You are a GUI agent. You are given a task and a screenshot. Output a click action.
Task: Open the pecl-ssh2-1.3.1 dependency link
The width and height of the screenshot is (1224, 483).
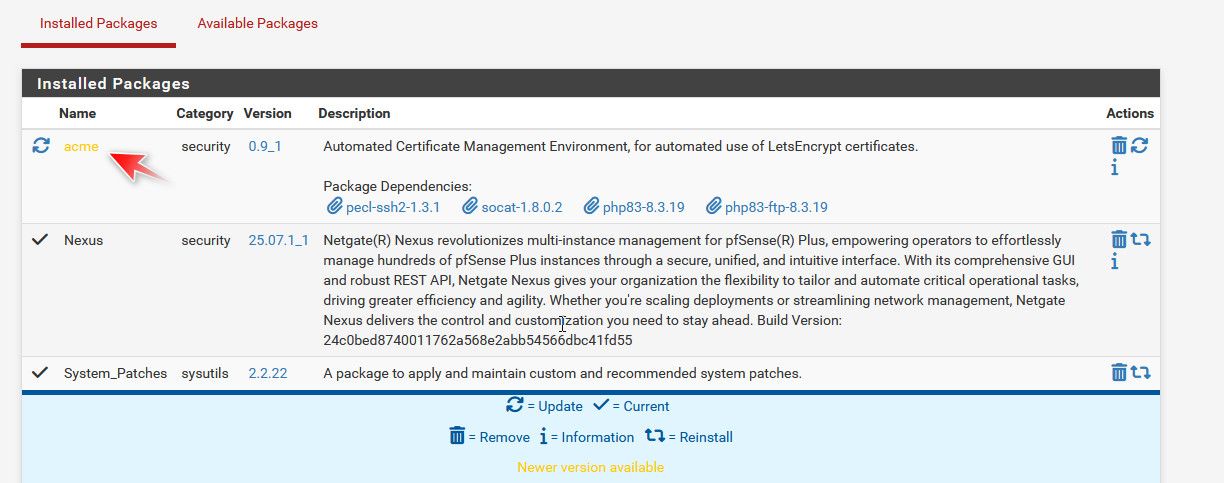point(393,207)
